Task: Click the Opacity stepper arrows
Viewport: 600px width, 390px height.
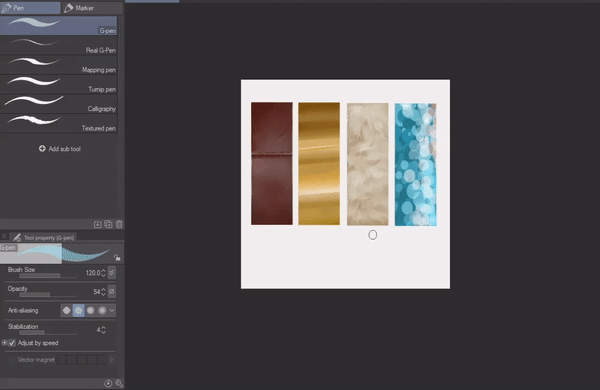Action: (x=103, y=292)
